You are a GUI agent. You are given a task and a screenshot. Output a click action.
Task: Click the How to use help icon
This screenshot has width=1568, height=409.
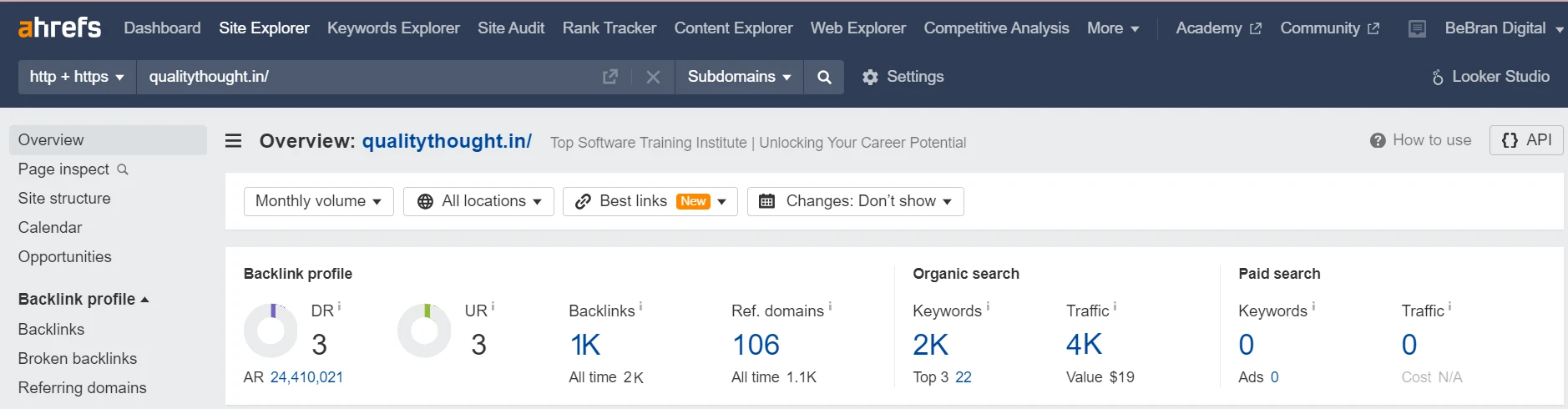coord(1378,140)
